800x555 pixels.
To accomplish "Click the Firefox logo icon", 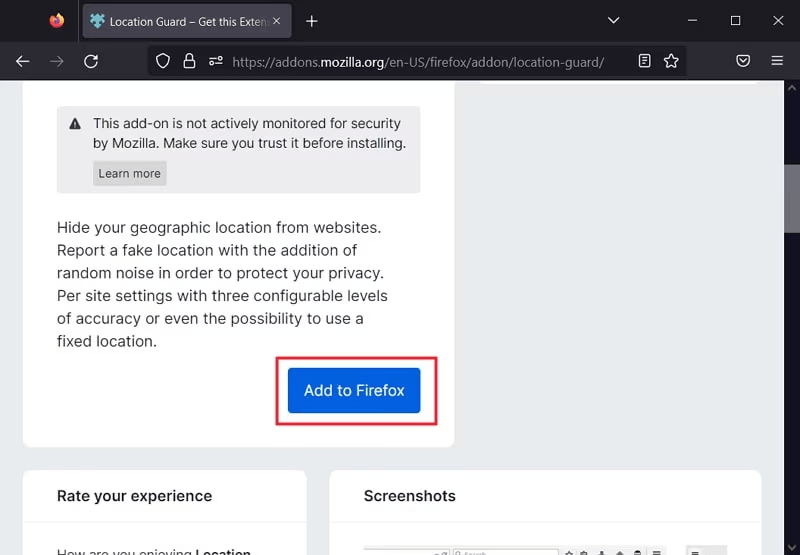I will tap(56, 20).
